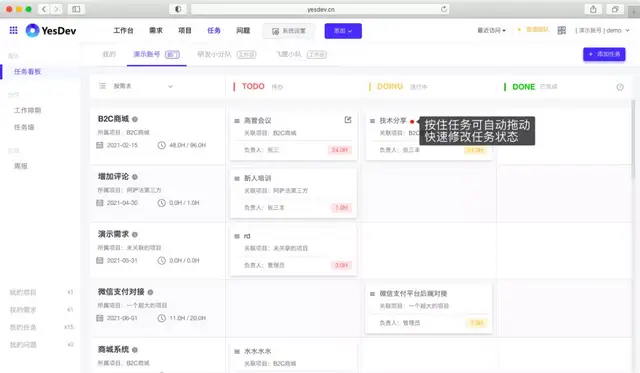Click the info dot beside 微信支付对接
The width and height of the screenshot is (640, 373).
(150, 292)
